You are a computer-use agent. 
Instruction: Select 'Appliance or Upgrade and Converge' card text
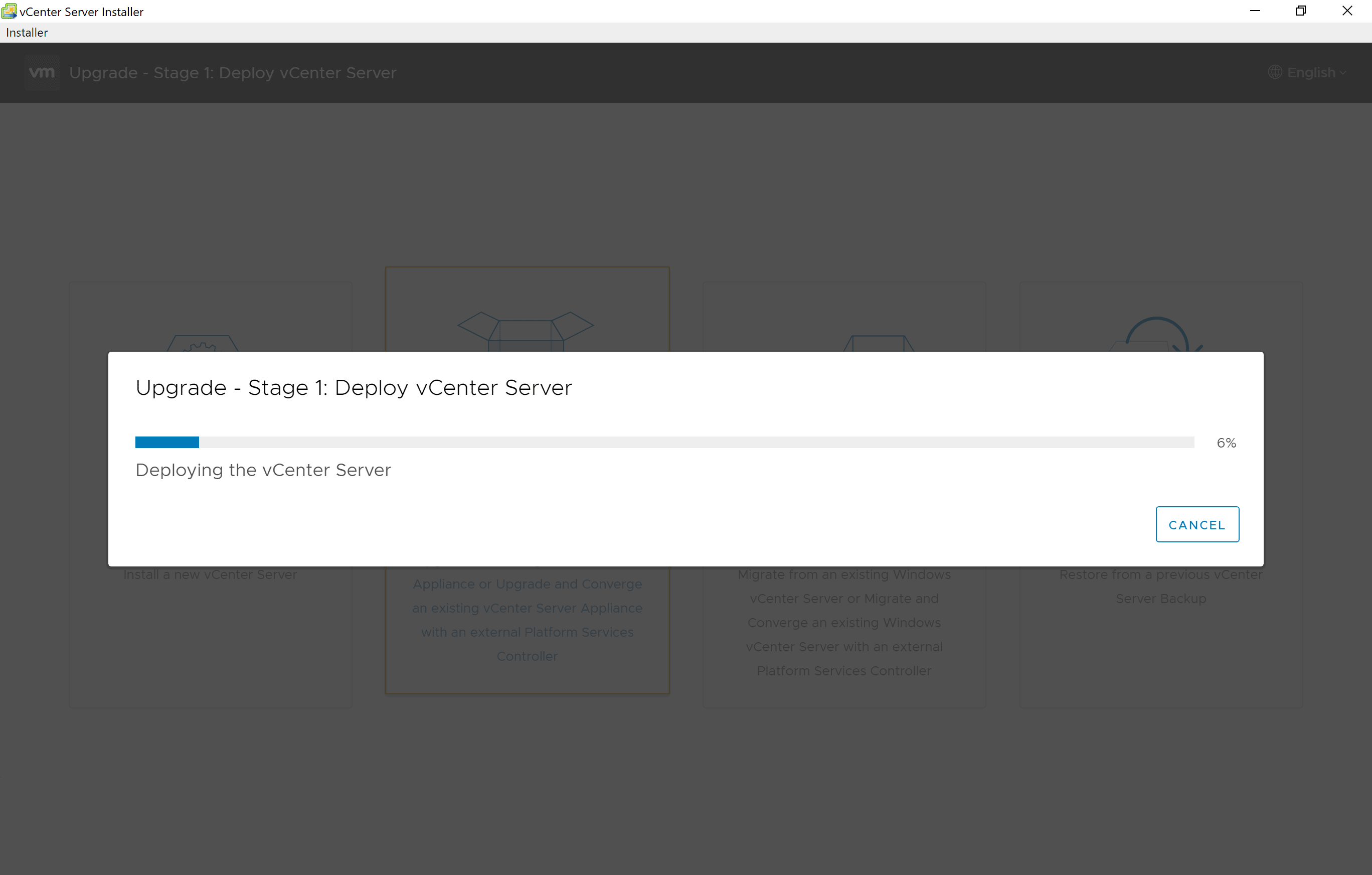click(527, 585)
